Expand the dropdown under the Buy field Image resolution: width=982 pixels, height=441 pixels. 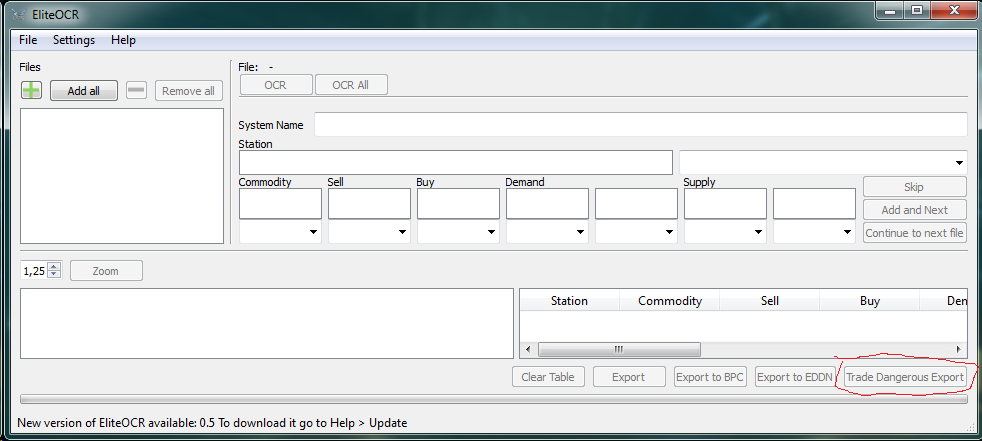click(x=491, y=233)
